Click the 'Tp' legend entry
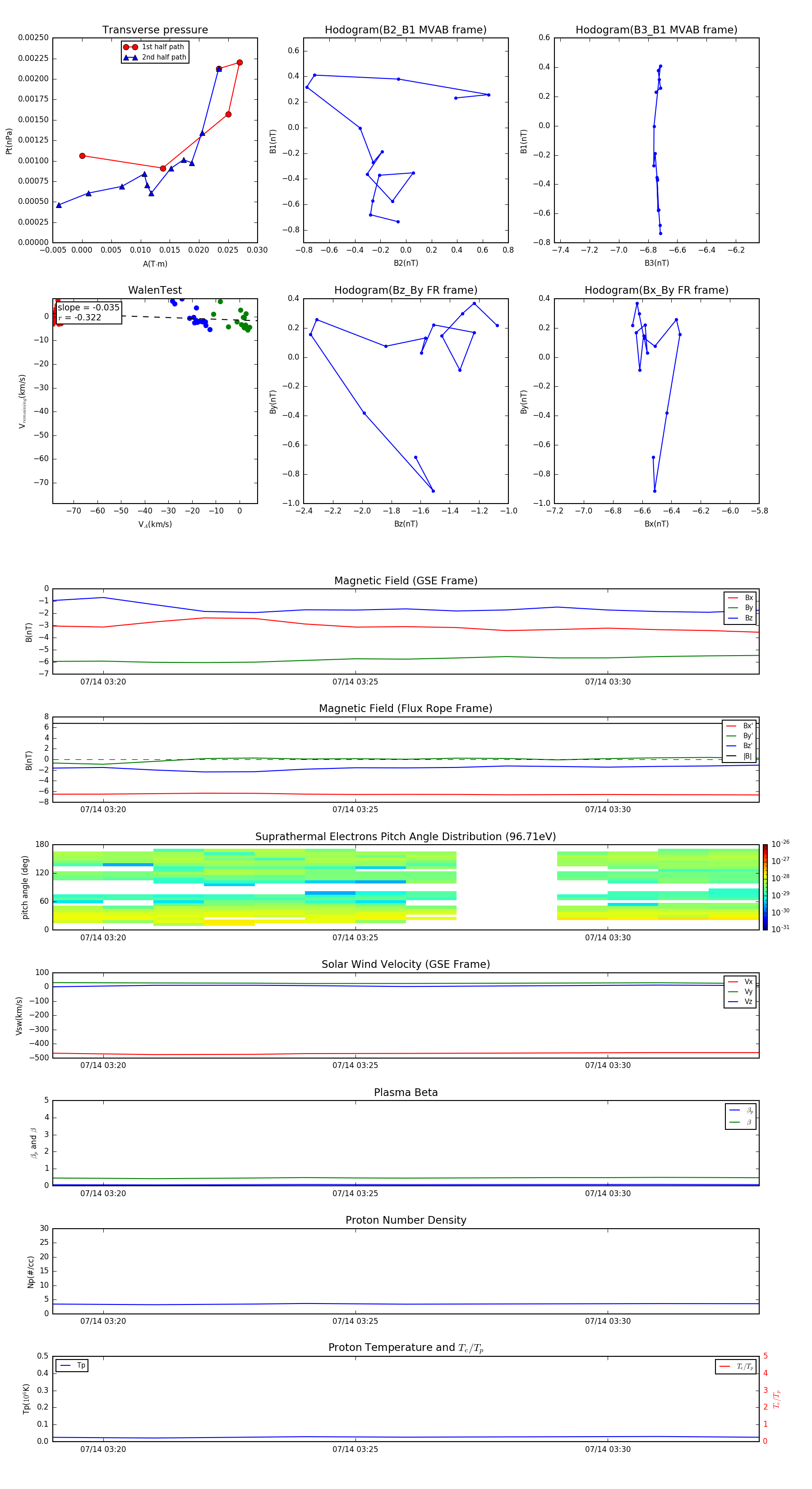 point(72,1365)
